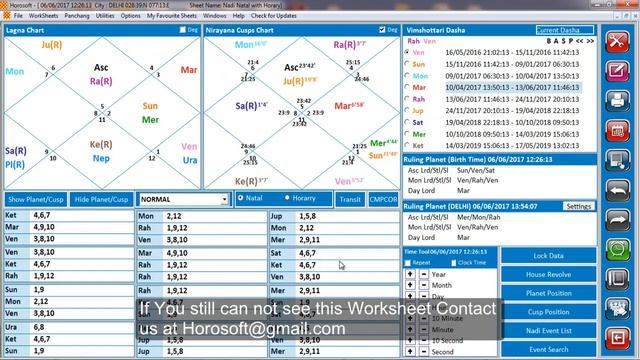Image resolution: width=640 pixels, height=360 pixels.
Task: Toggle Deg checkbox in Lagna Chart
Action: [x=183, y=30]
